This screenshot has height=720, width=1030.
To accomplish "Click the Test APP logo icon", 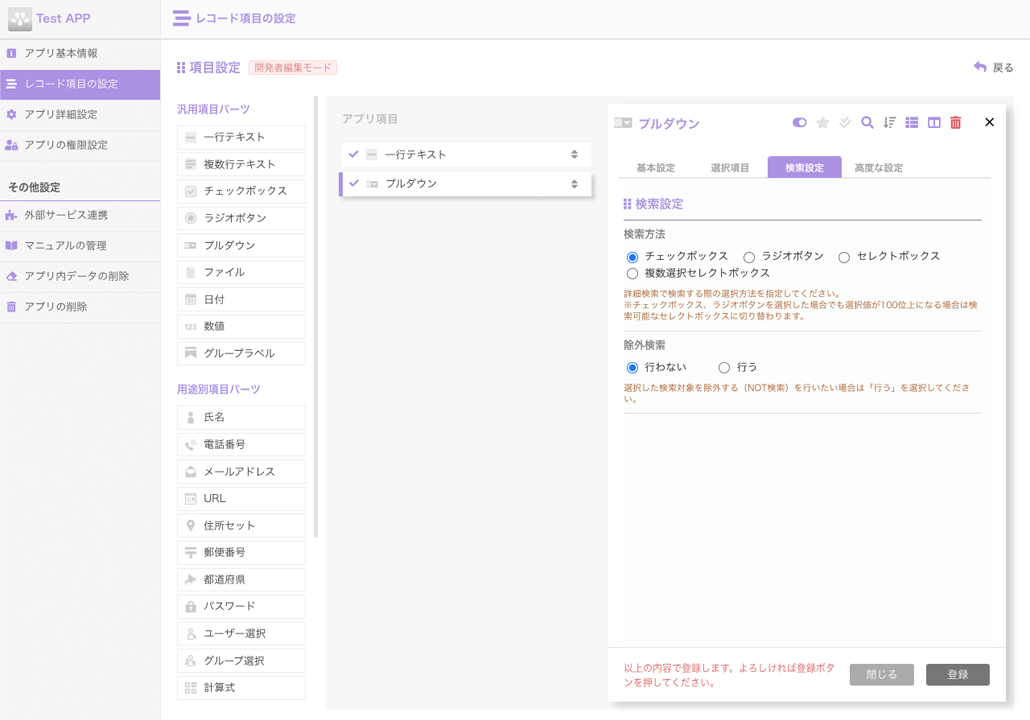I will pos(20,19).
